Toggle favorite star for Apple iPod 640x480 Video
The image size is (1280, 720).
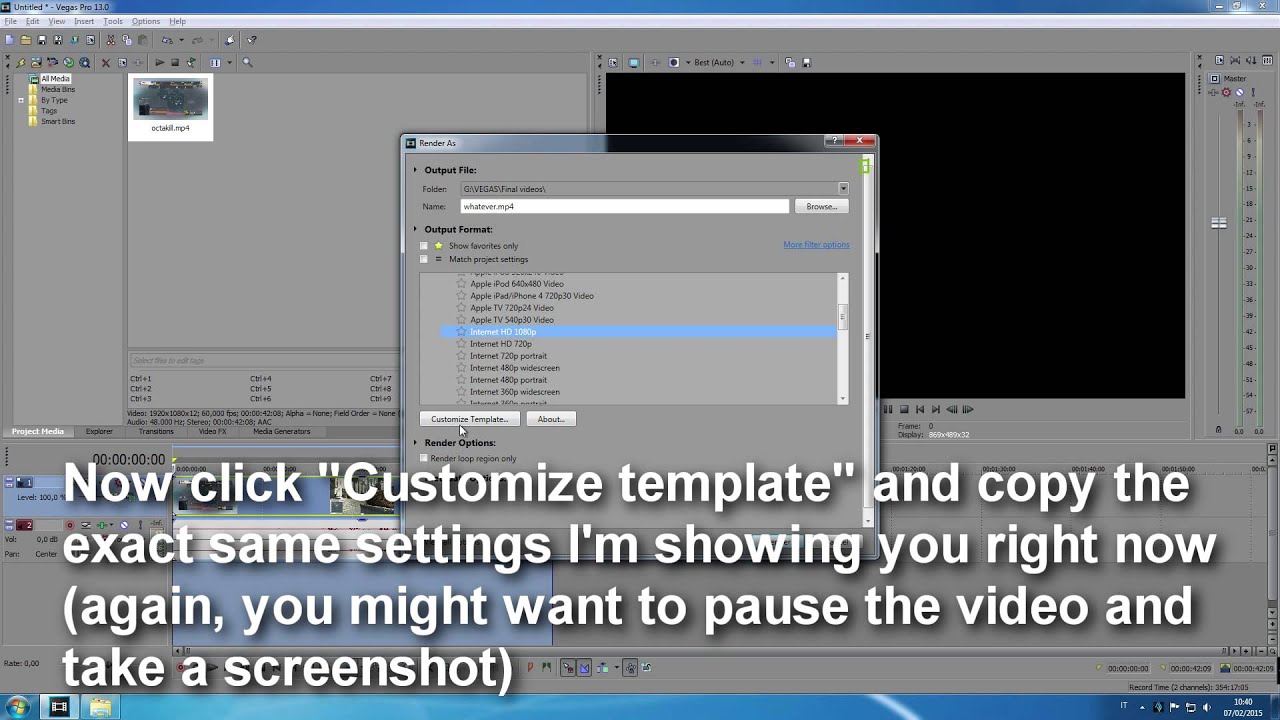point(461,284)
